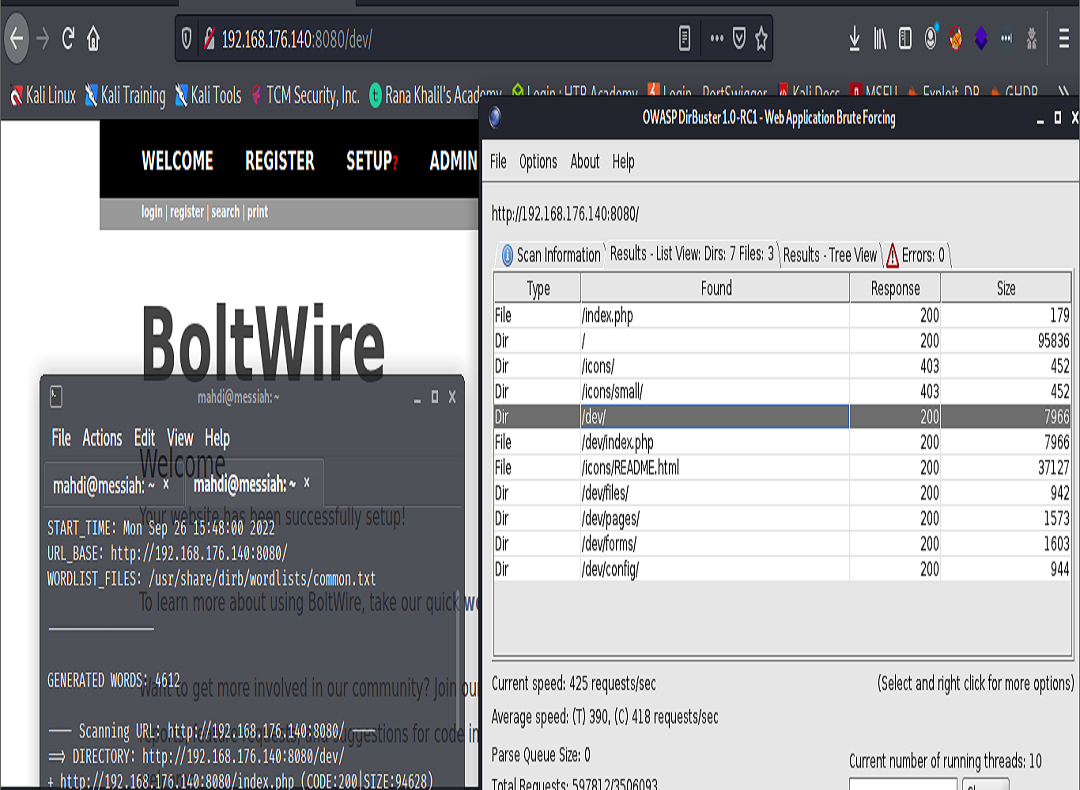Show more bookmarks with the chevron
The width and height of the screenshot is (1080, 790).
pos(1063,92)
